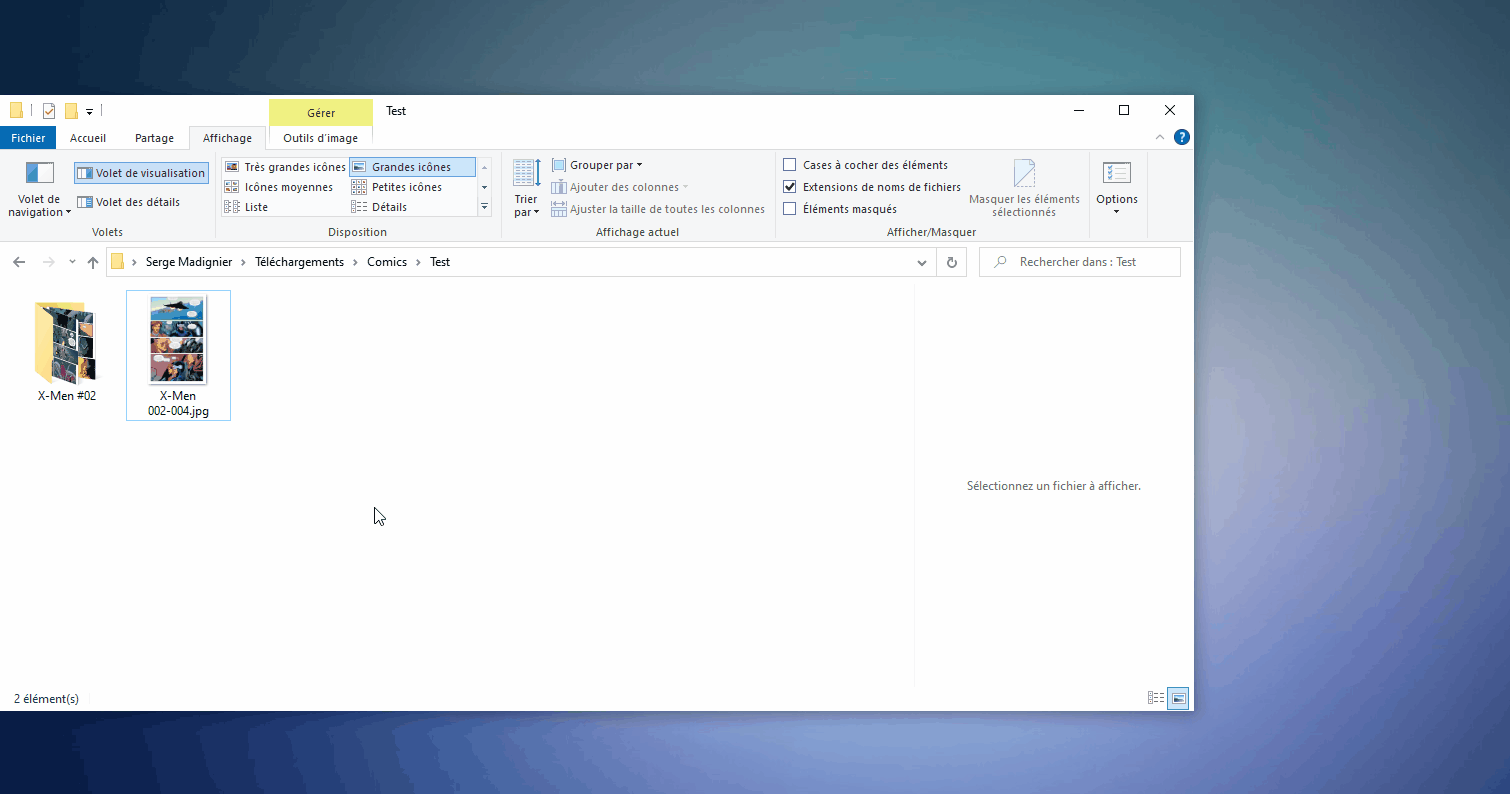
Task: Switch to Liste layout
Action: click(x=246, y=207)
